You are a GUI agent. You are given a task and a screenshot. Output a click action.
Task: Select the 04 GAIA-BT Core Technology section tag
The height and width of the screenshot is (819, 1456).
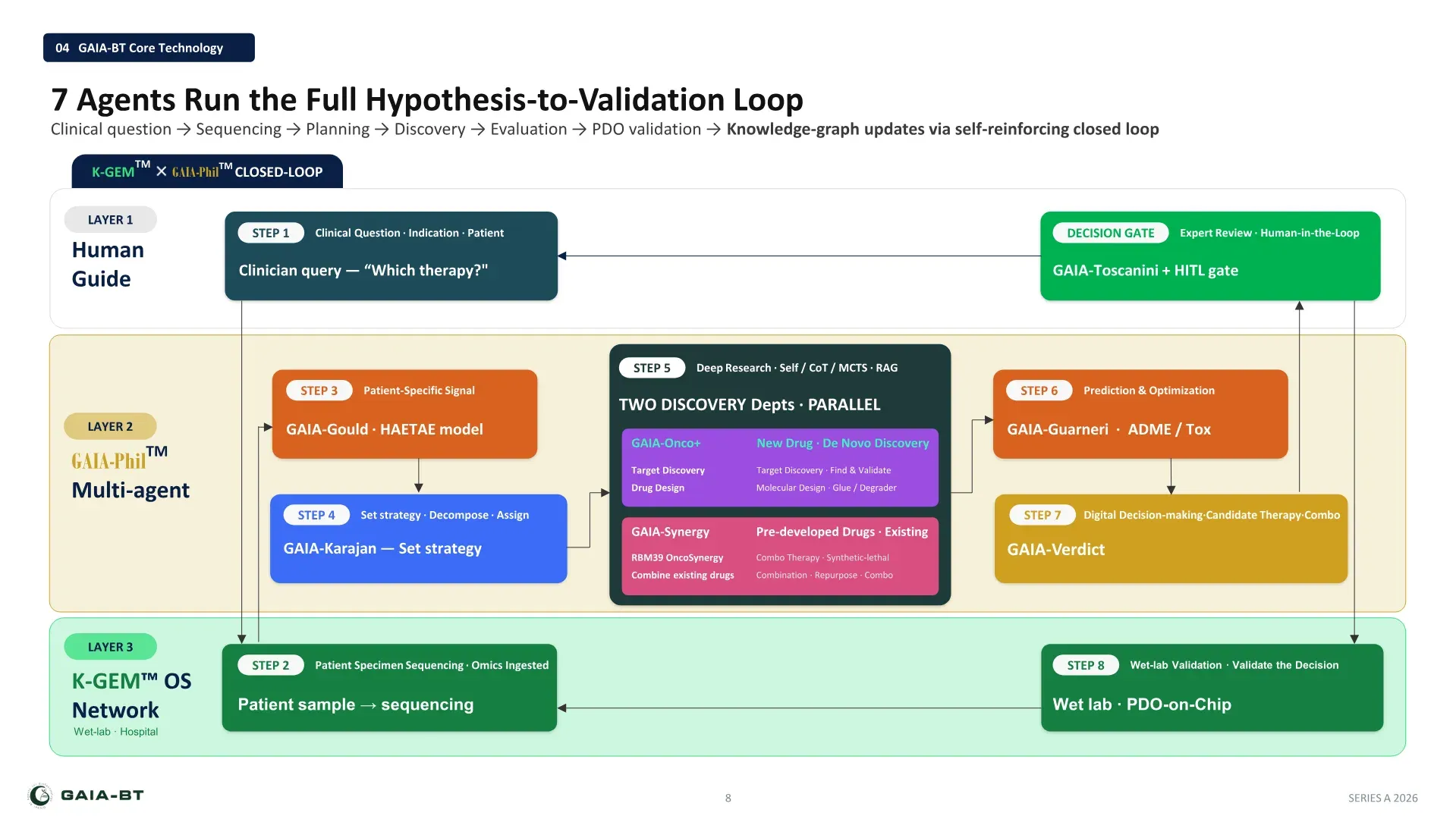(149, 48)
